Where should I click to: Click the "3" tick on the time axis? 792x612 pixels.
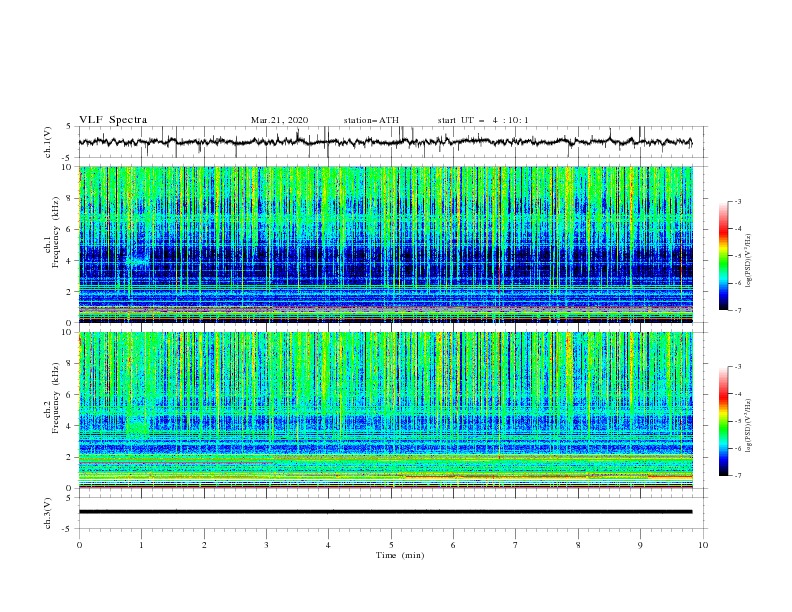pos(267,545)
